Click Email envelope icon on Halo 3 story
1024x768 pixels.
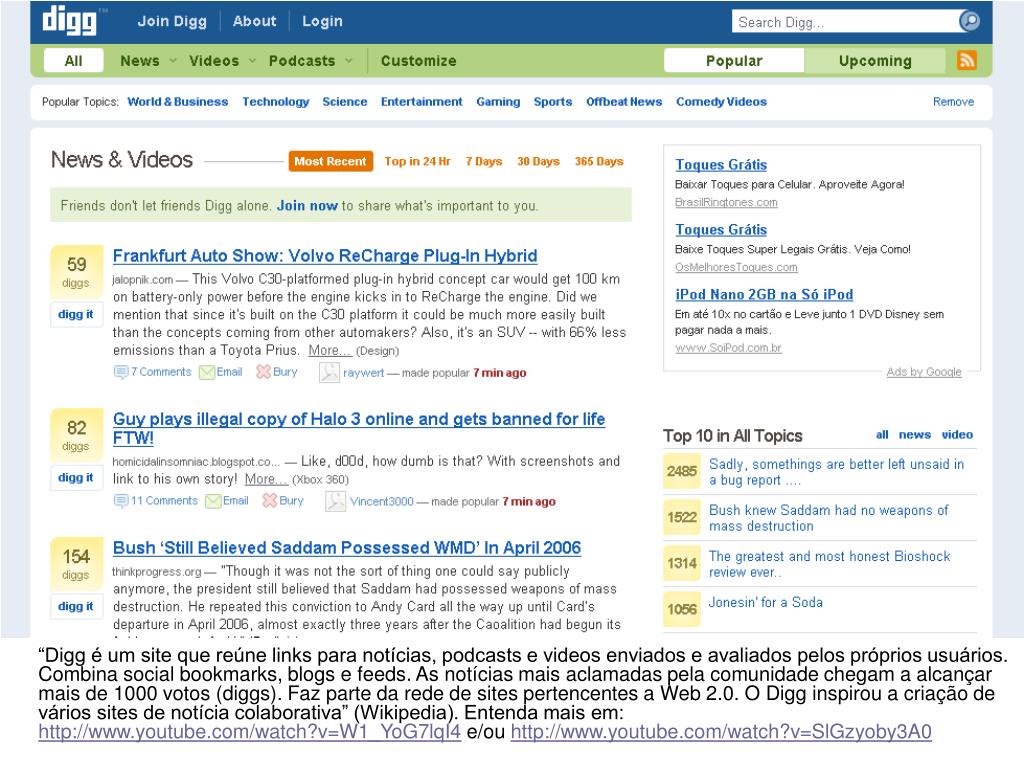point(213,501)
